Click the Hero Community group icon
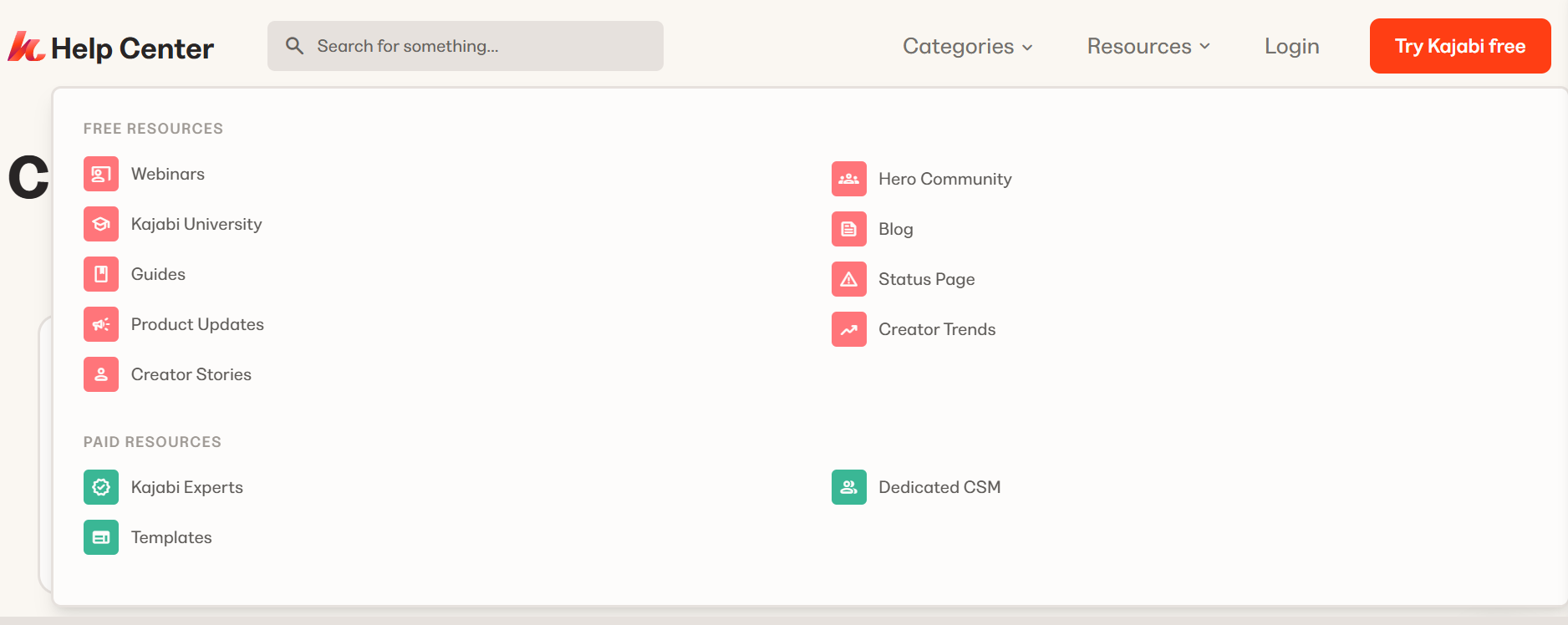Screen dimensions: 1568x625 tap(849, 179)
